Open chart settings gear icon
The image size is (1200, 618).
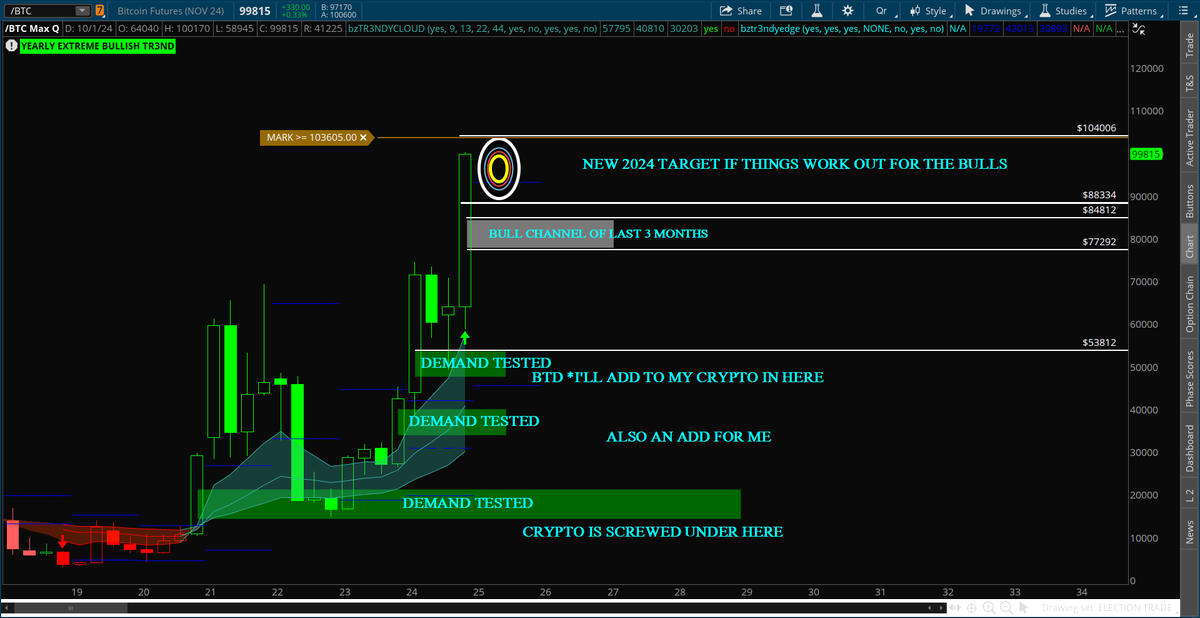pos(848,11)
